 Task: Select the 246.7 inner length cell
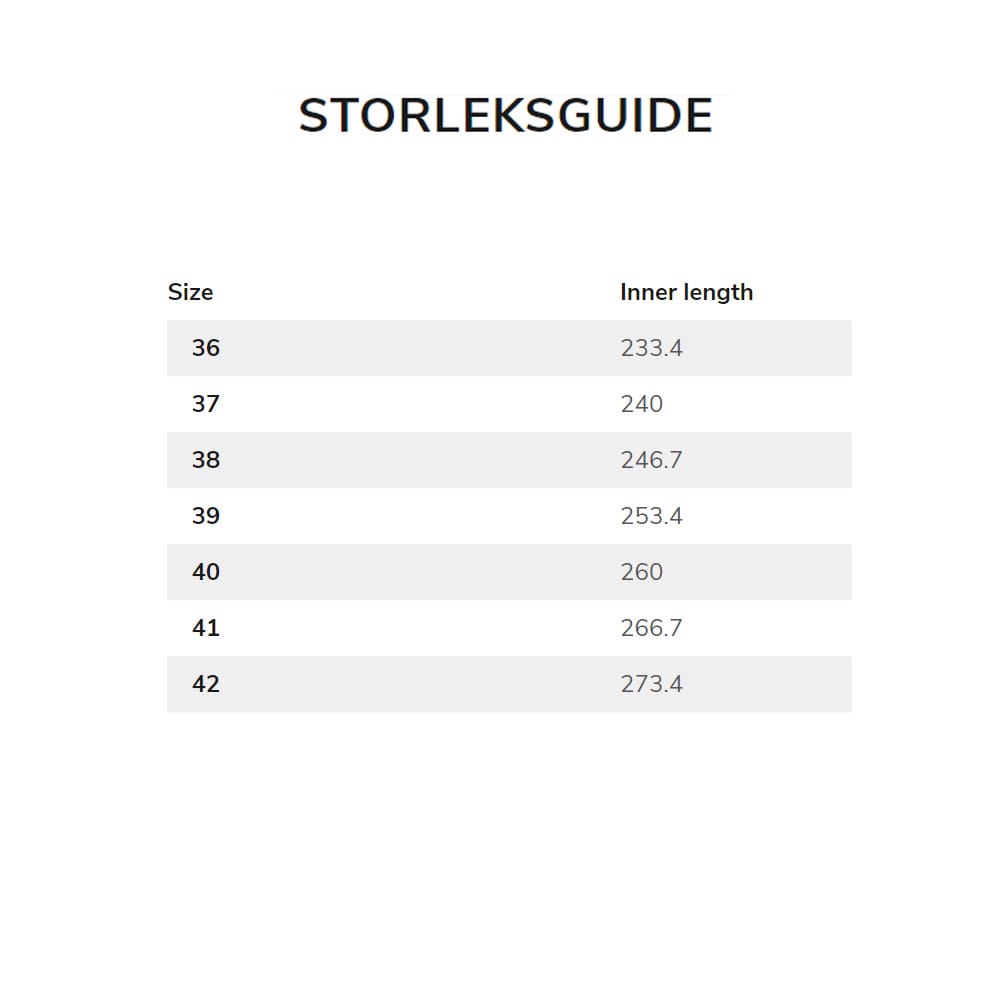click(651, 460)
